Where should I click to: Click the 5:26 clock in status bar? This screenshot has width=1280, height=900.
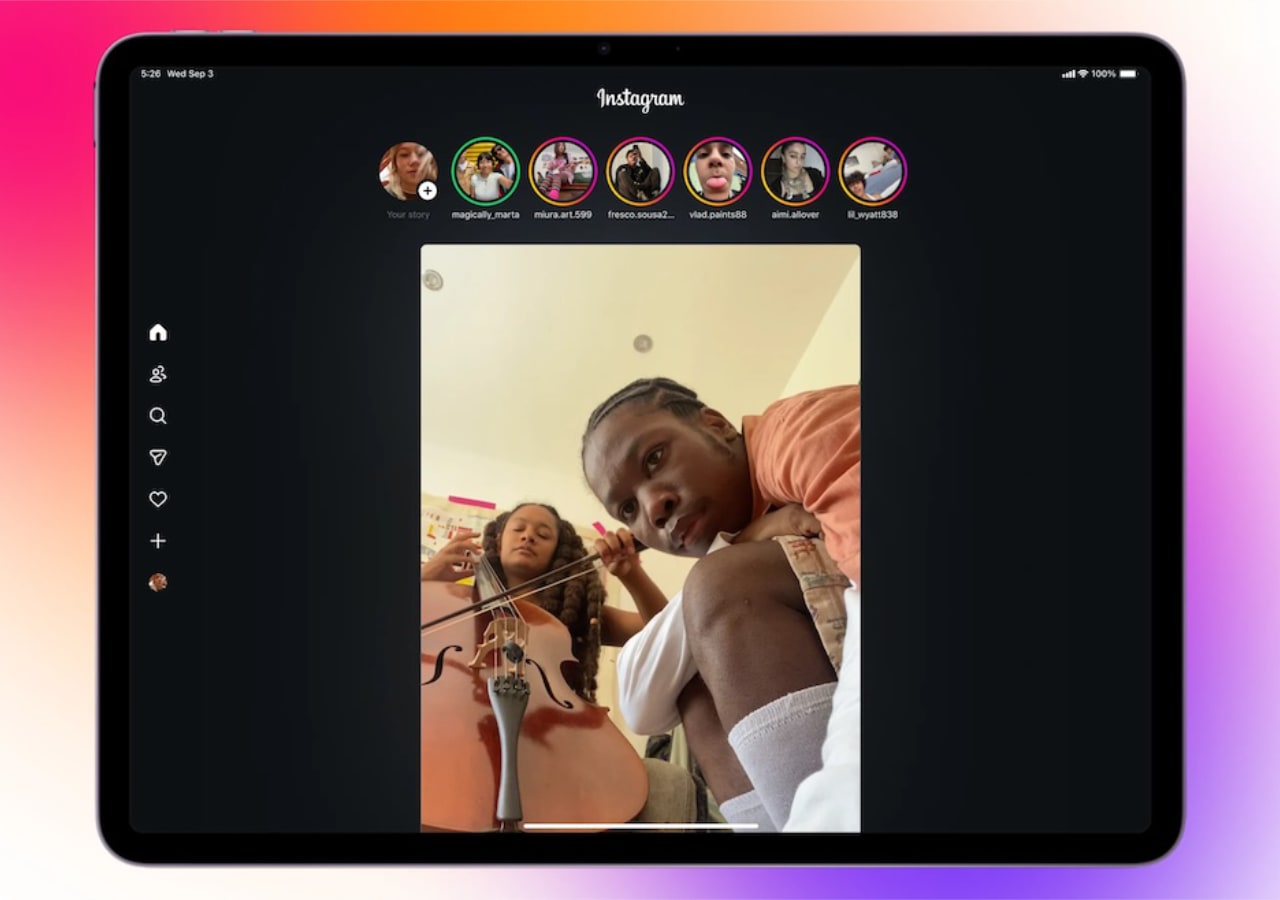(x=151, y=74)
